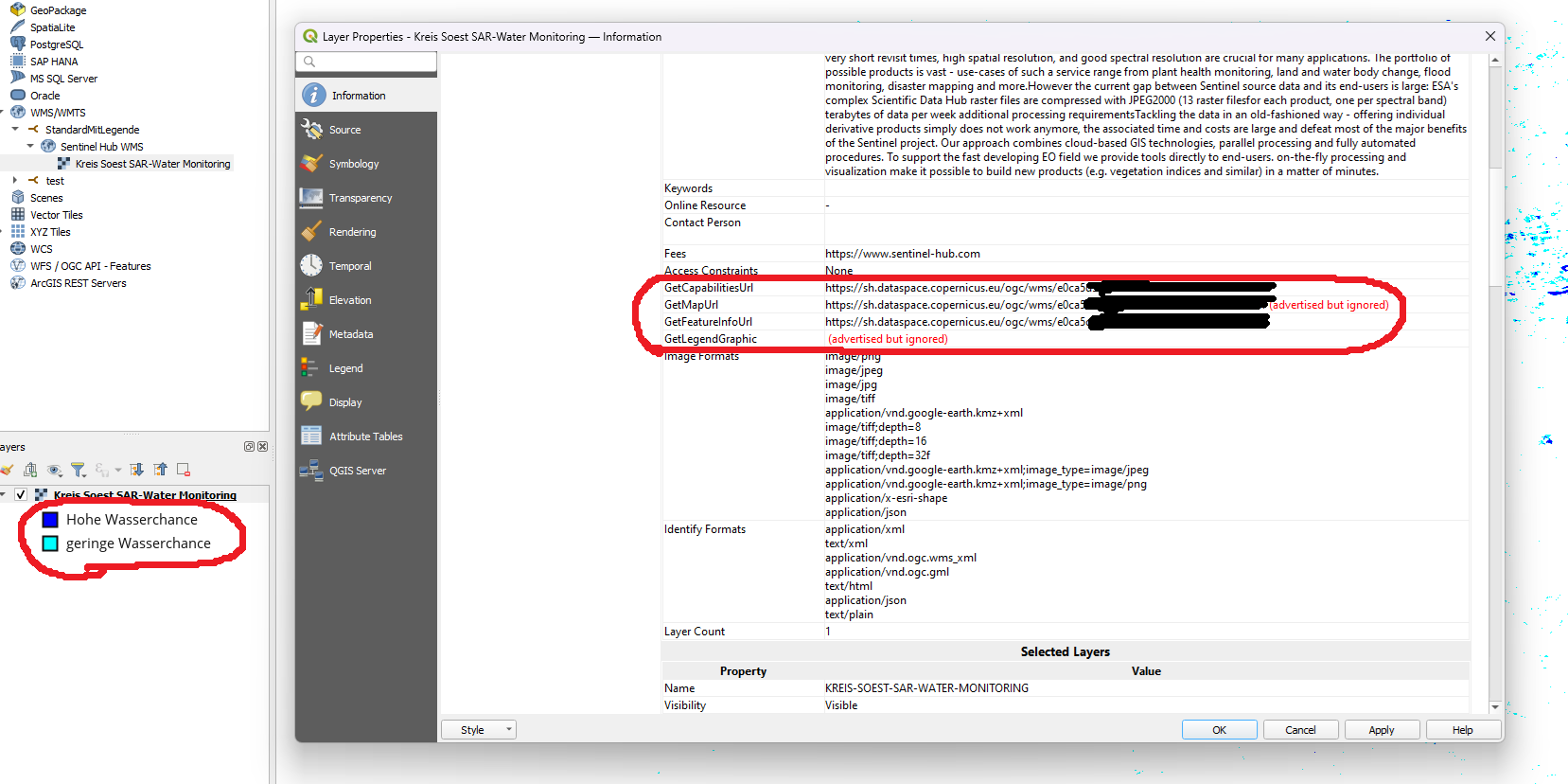Click the filter legend funnel icon
This screenshot has width=1568, height=784.
point(78,470)
